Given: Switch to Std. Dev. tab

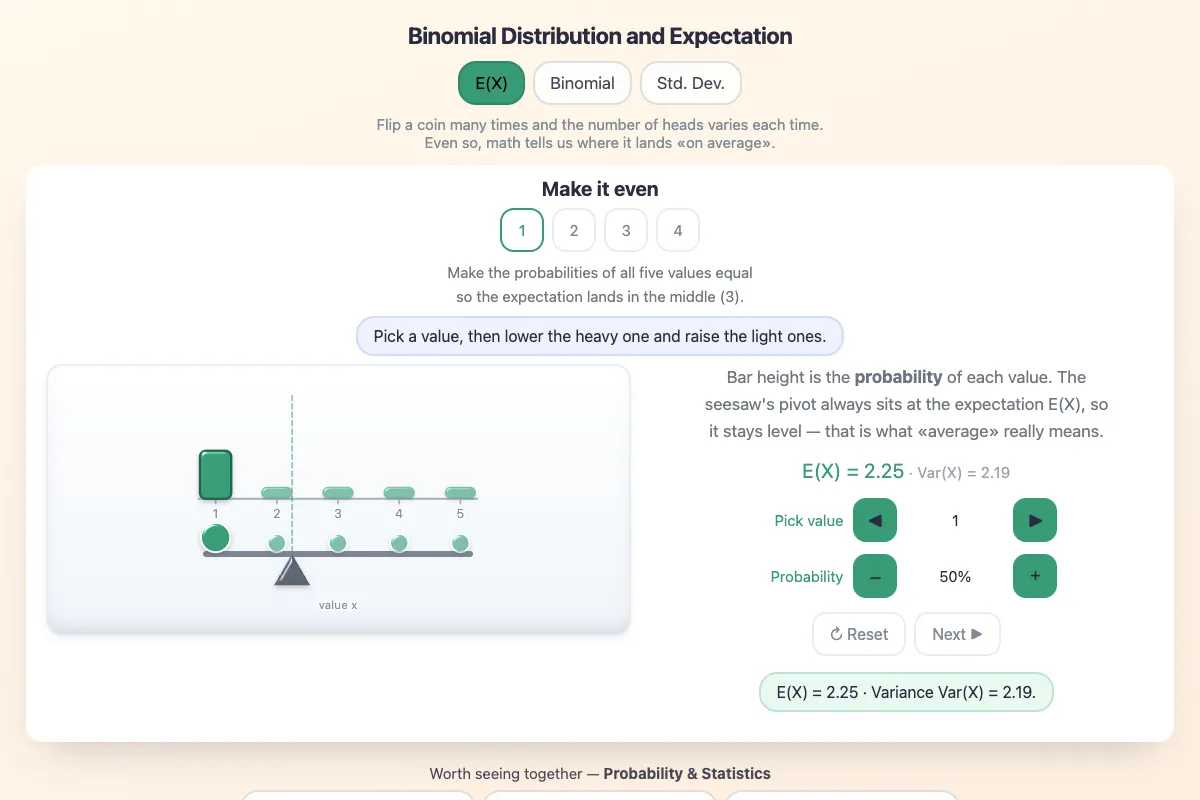Looking at the screenshot, I should (691, 83).
